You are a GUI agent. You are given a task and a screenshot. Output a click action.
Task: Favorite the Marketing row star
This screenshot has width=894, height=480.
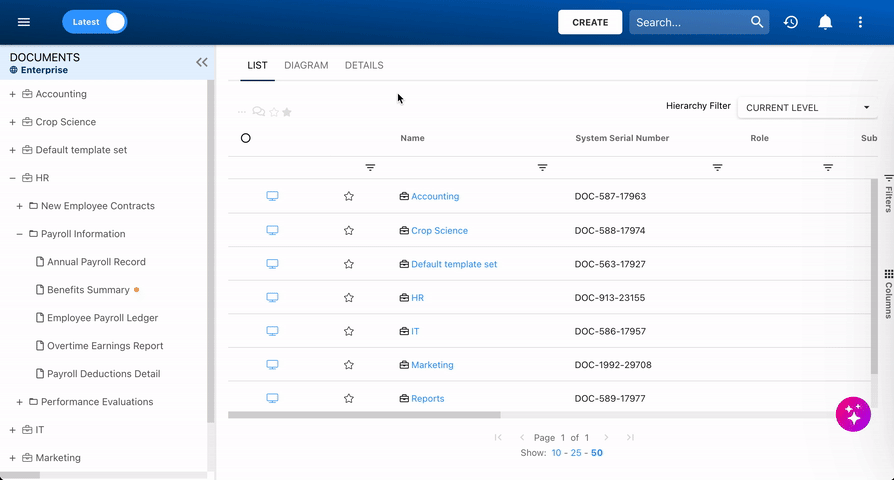[349, 365]
